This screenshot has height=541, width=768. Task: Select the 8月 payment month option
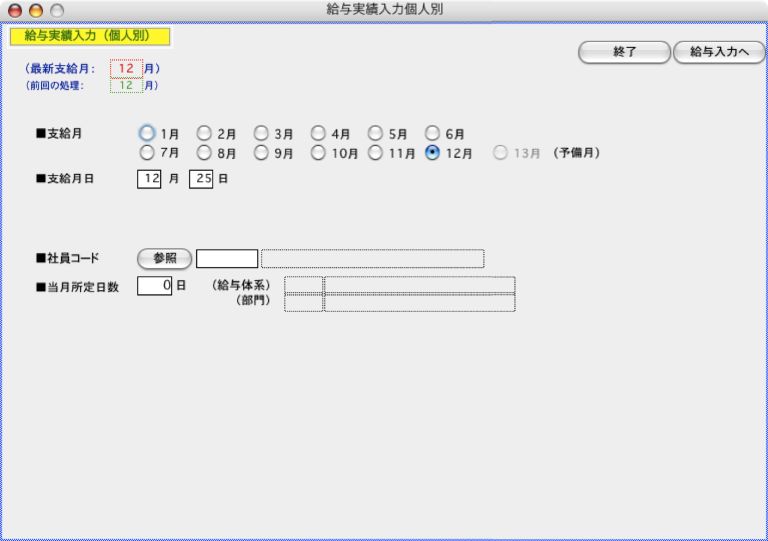pos(204,153)
